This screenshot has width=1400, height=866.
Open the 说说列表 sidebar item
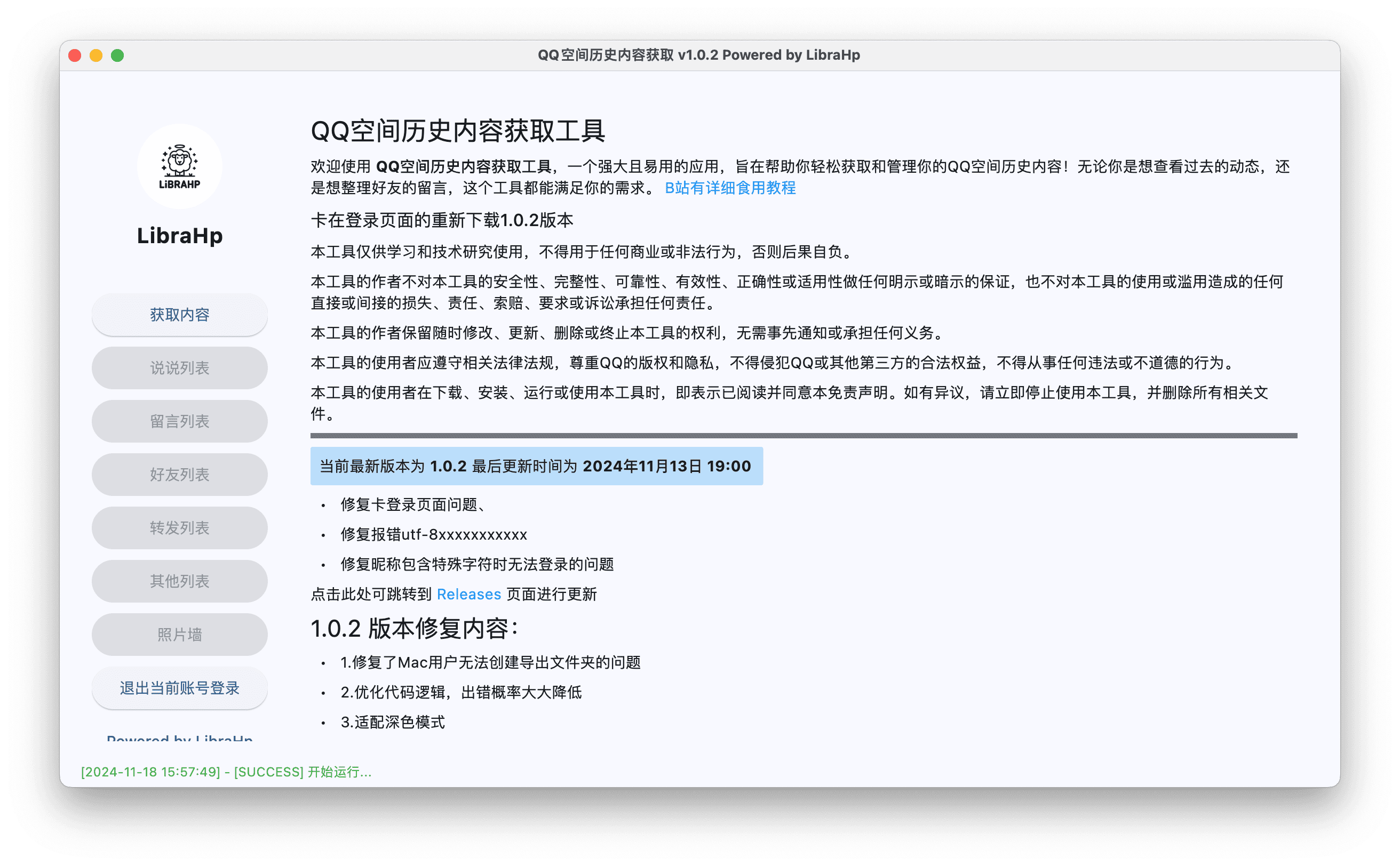point(179,368)
